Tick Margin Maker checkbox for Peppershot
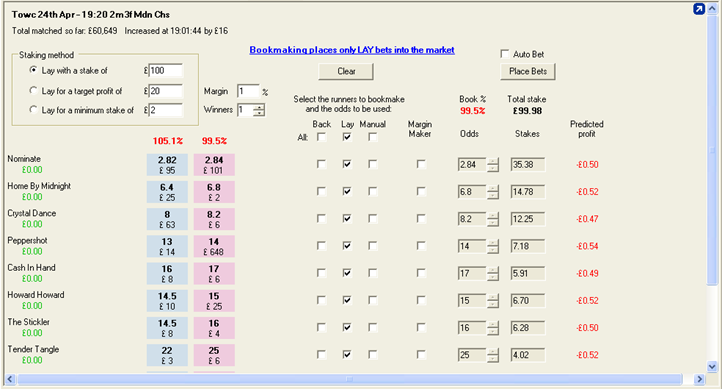 point(421,245)
